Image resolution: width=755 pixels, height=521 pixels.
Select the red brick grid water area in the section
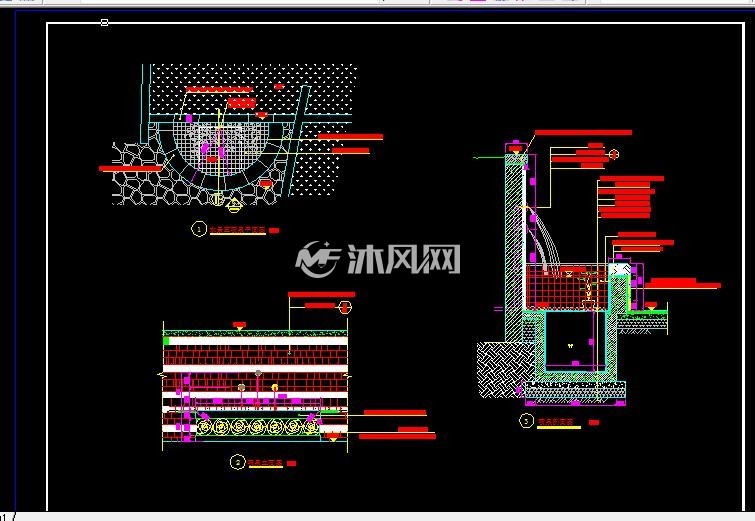pyautogui.click(x=567, y=287)
